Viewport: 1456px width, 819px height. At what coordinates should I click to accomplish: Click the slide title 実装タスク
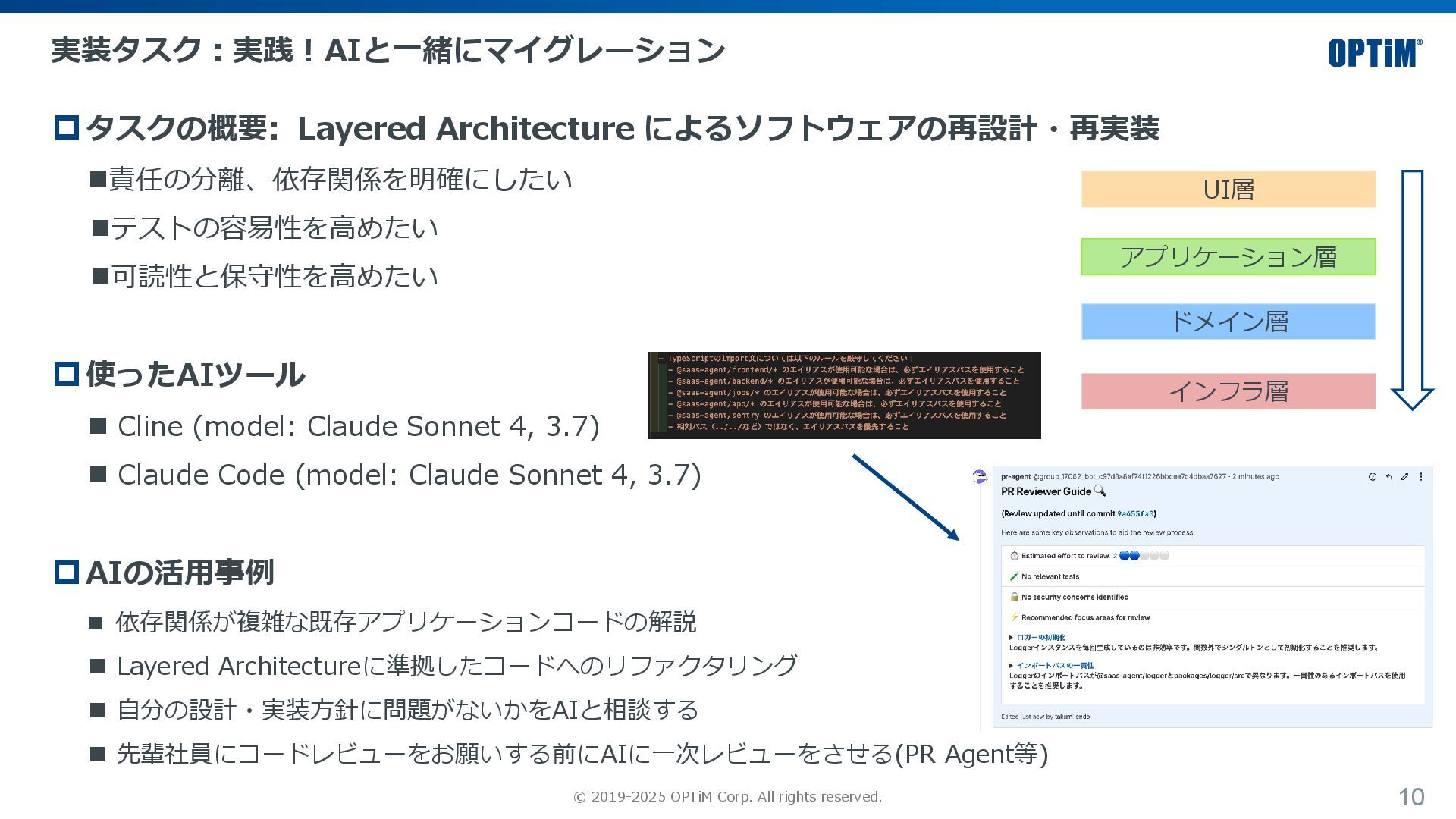click(388, 51)
